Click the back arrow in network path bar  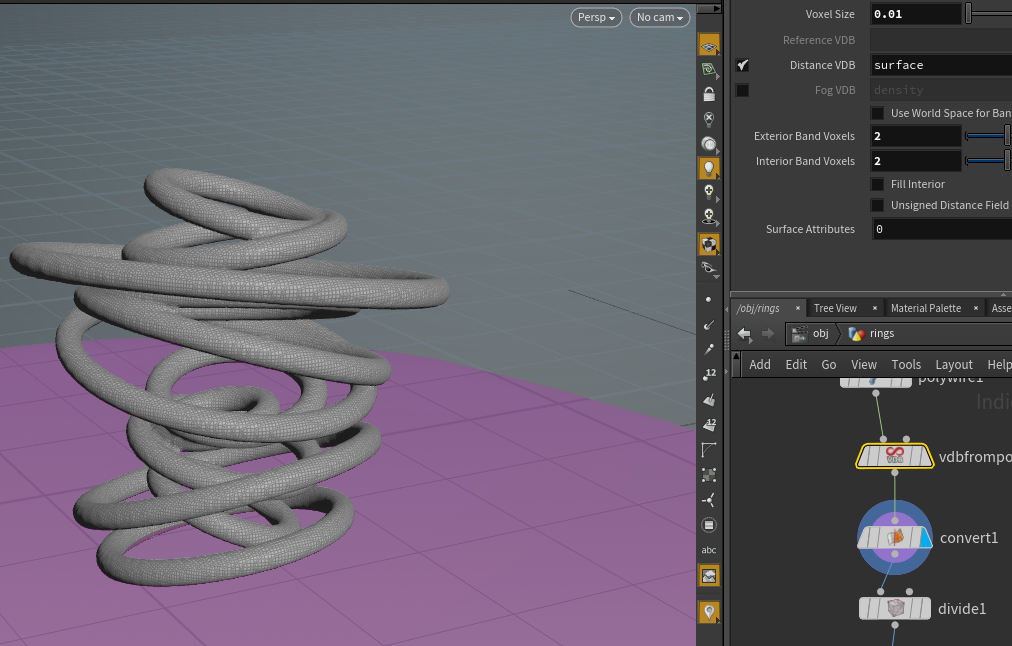tap(744, 334)
